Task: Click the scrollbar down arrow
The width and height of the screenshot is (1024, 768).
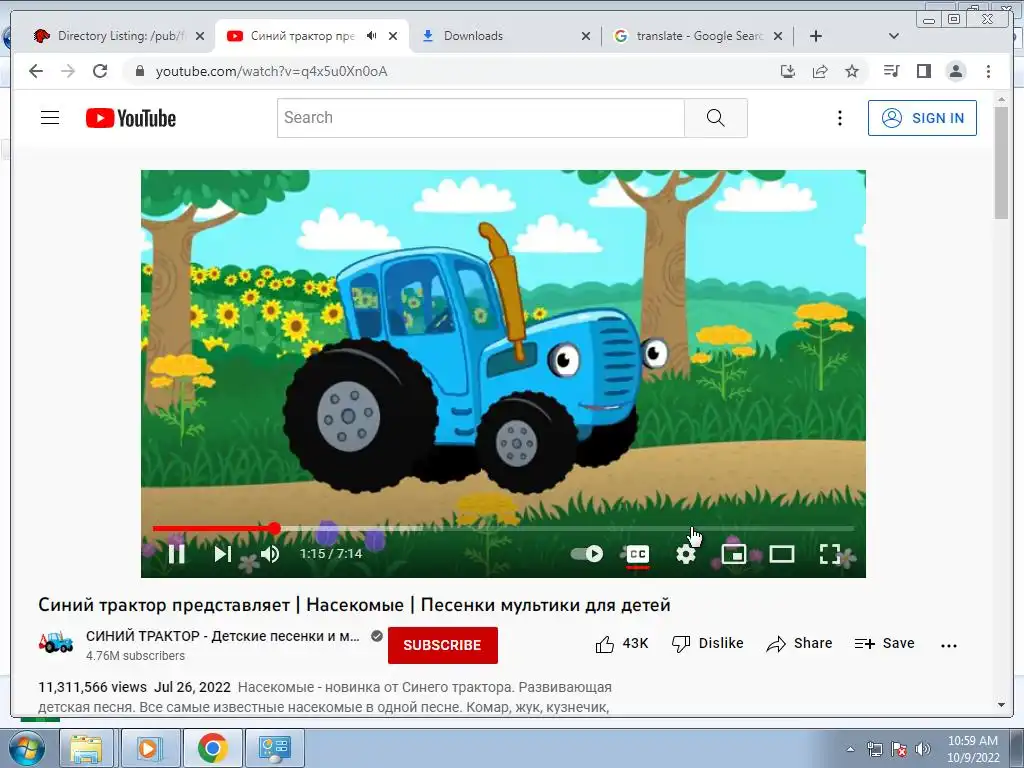Action: coord(1001,705)
